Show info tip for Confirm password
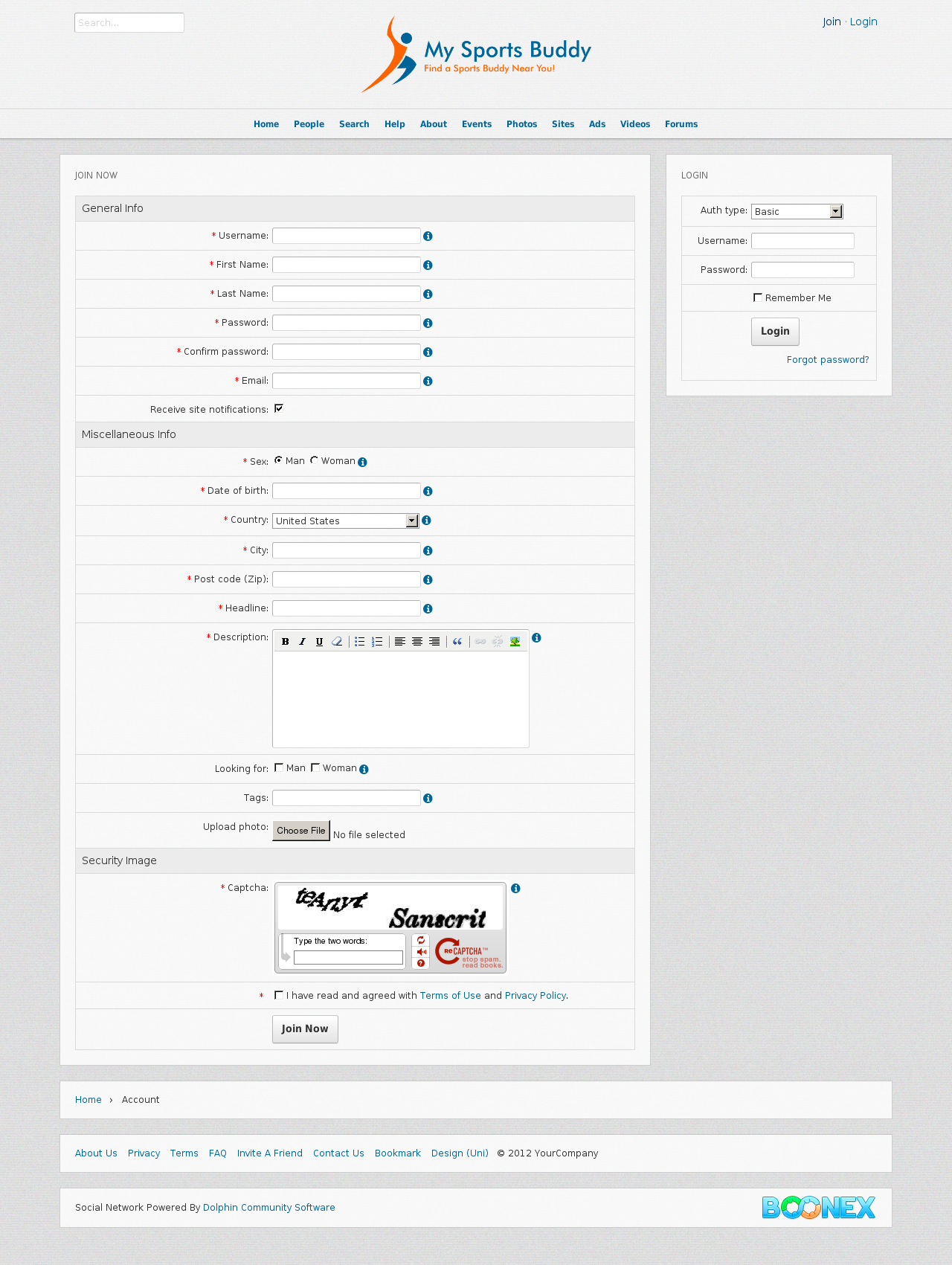 coord(428,352)
